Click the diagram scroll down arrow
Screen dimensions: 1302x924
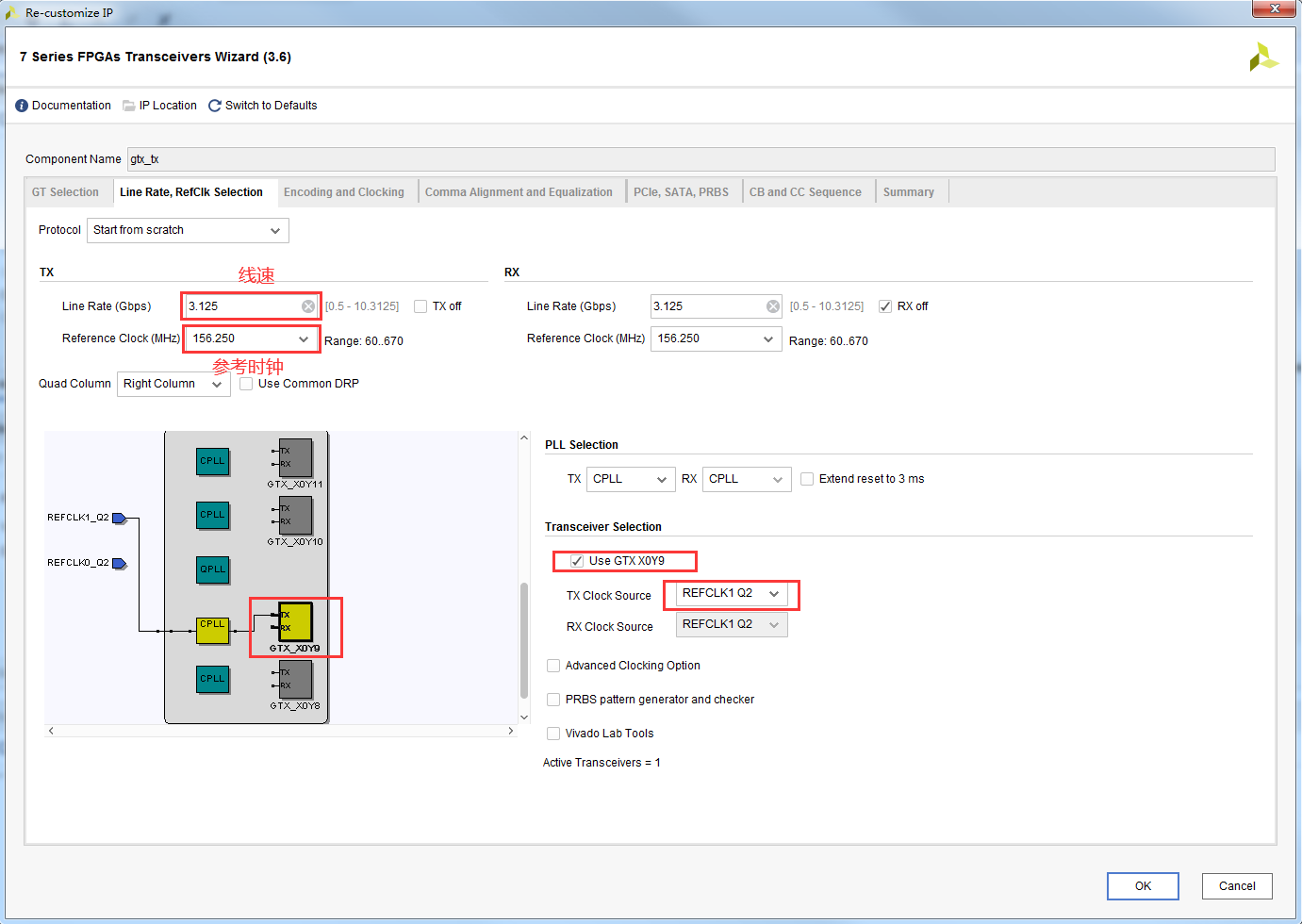pyautogui.click(x=524, y=718)
